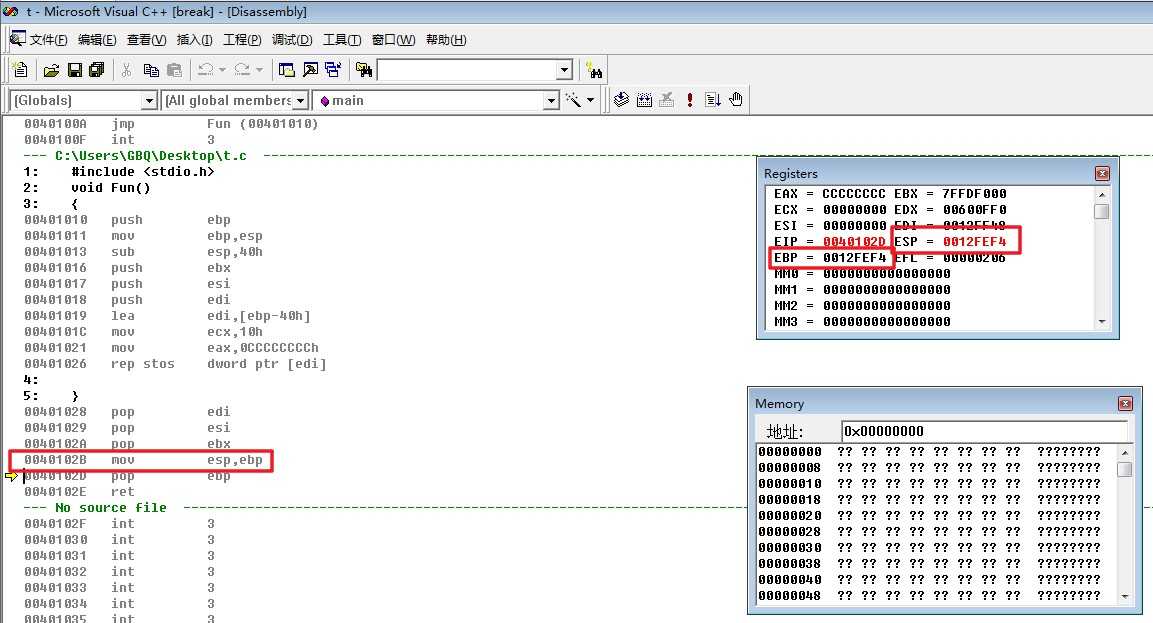Toggle the Workspace window icon
Viewport: 1153px width, 623px height.
287,70
